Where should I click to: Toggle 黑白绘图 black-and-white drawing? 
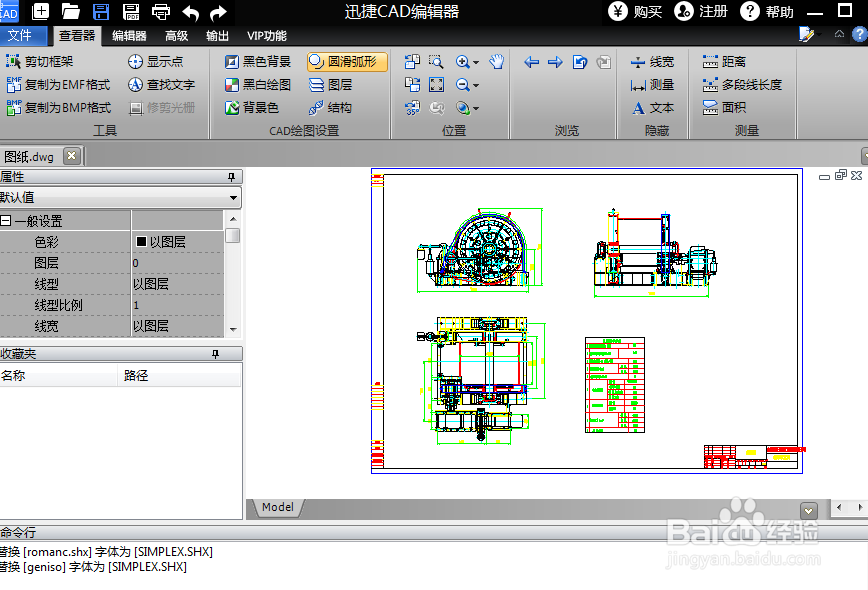[x=258, y=85]
